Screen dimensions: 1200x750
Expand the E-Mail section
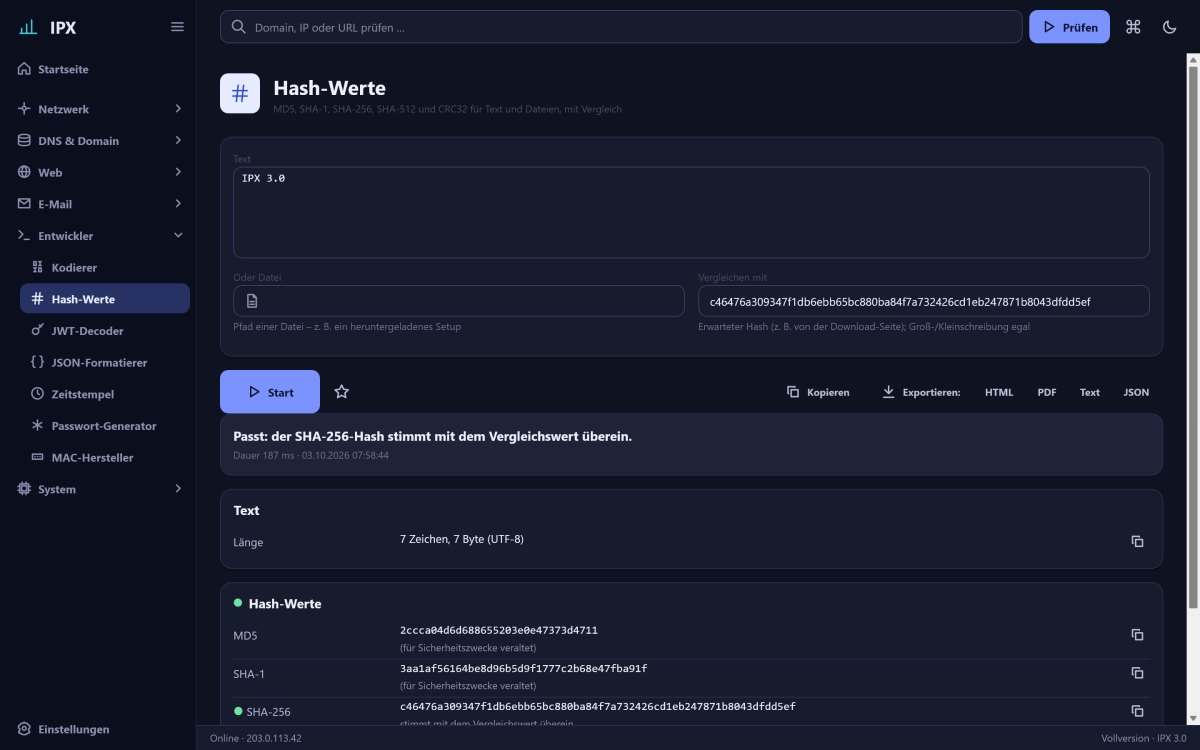(x=100, y=204)
